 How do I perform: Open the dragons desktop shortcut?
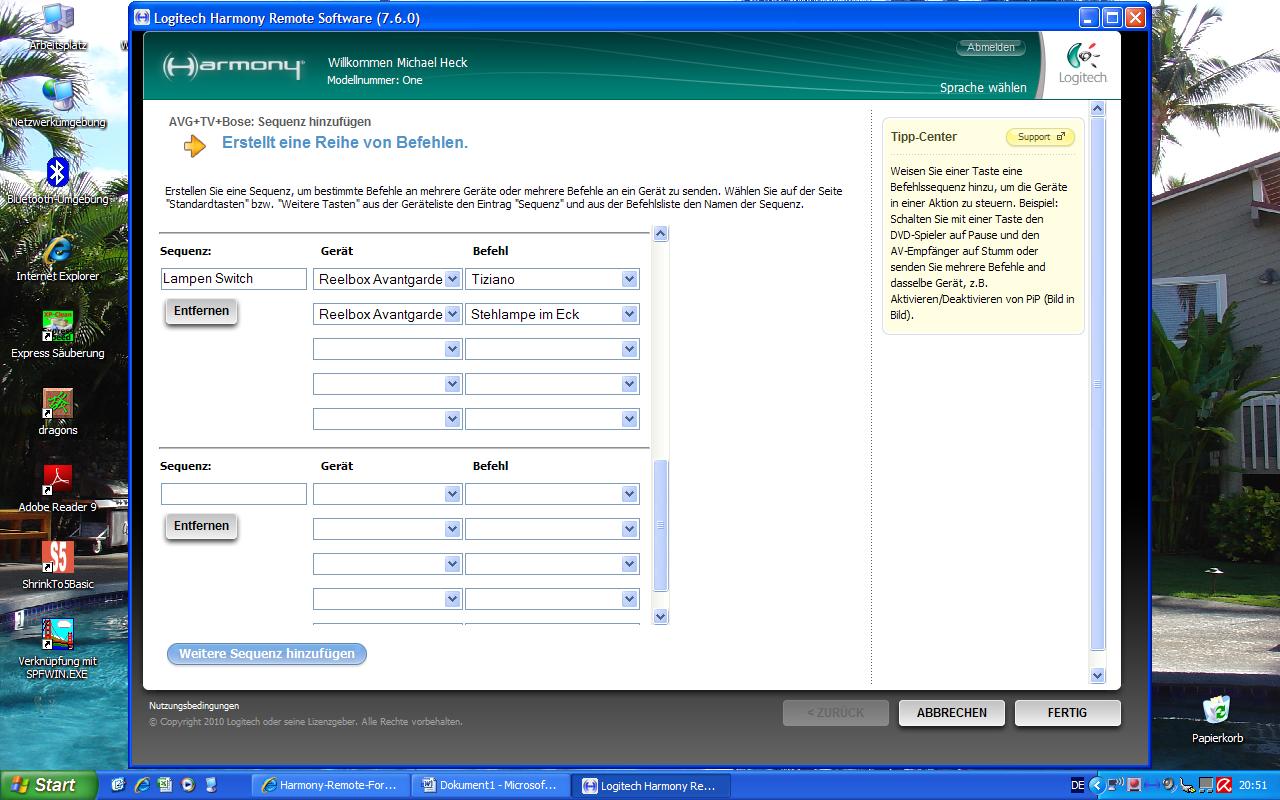point(57,405)
